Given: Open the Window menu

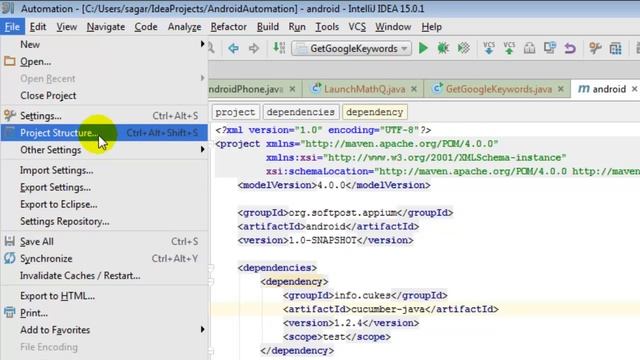Looking at the screenshot, I should coord(393,27).
